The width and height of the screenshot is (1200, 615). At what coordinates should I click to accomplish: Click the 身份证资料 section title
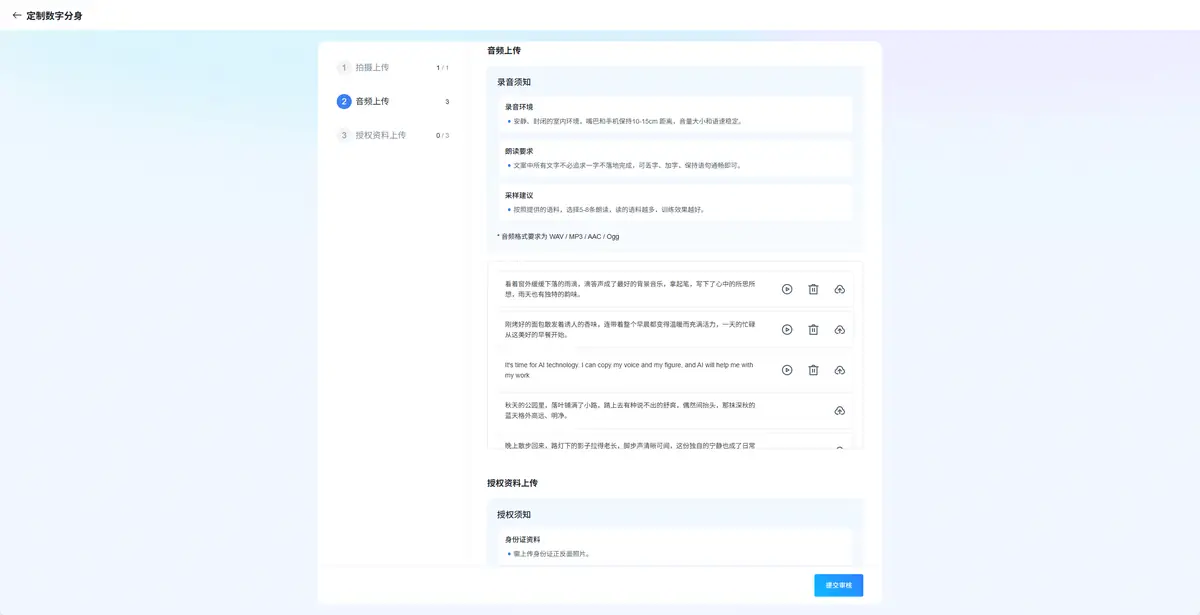tap(523, 540)
